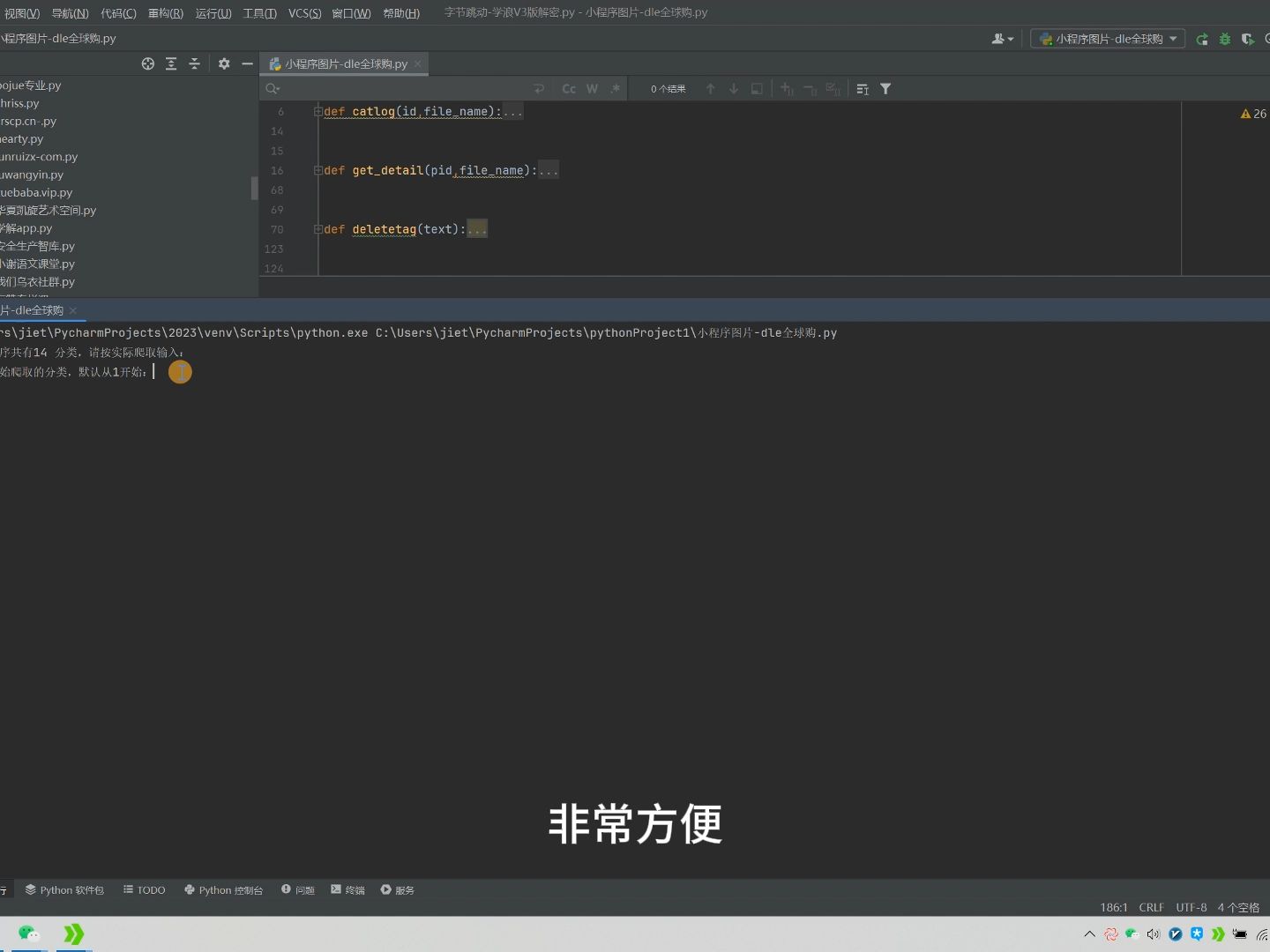Open 重构(R) menu

point(166,13)
